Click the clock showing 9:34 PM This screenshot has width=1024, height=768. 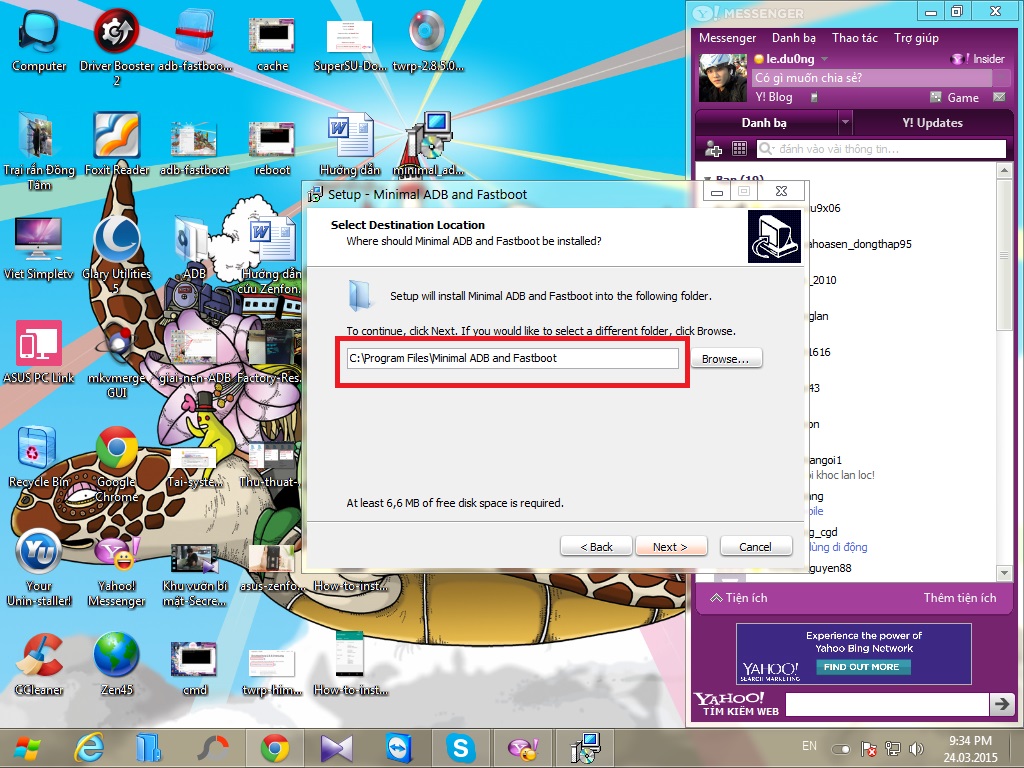tap(970, 741)
